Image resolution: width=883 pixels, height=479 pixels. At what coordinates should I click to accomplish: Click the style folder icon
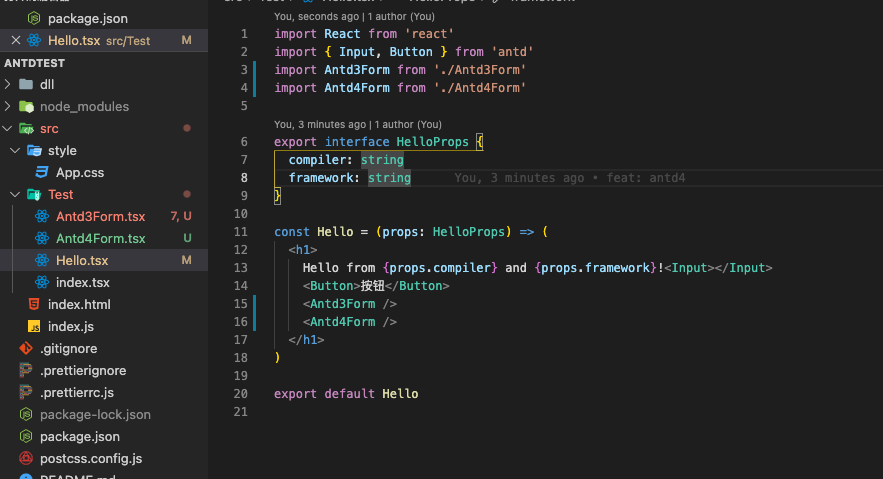click(34, 150)
